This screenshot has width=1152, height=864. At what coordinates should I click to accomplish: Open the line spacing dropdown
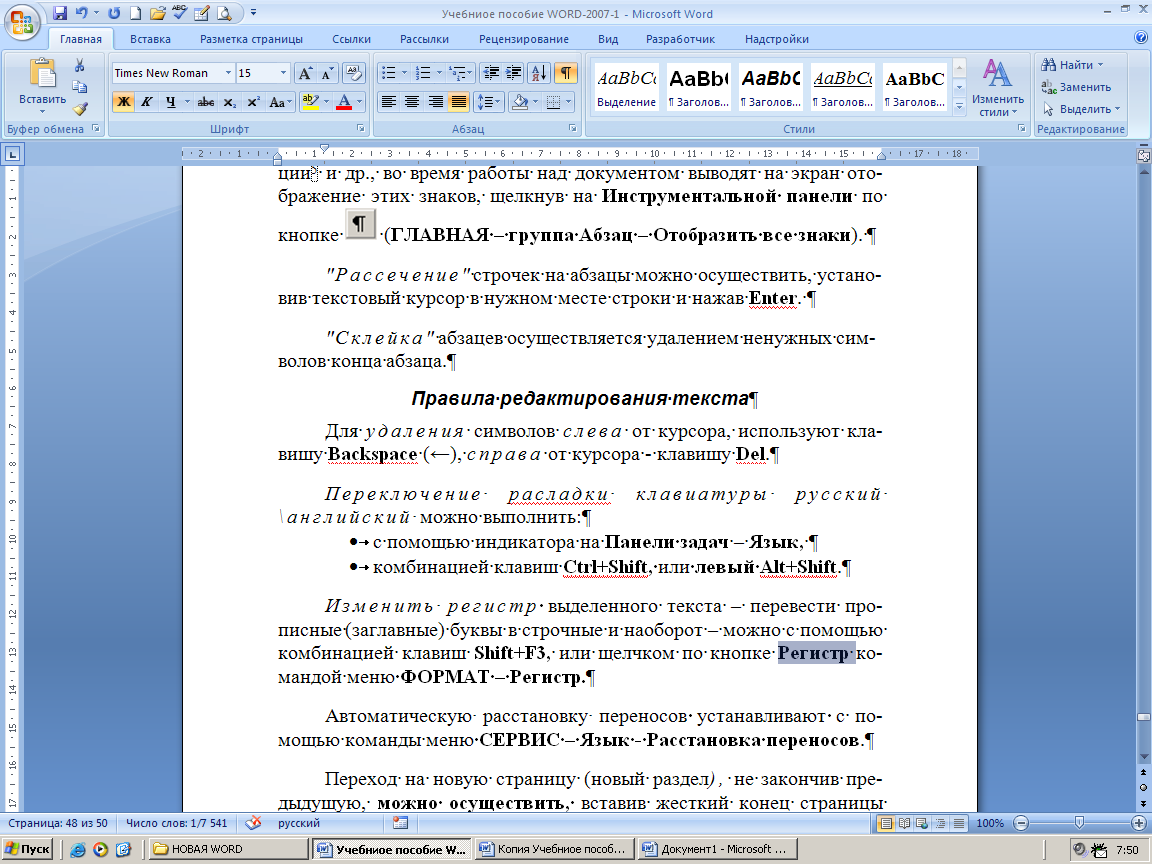[488, 102]
